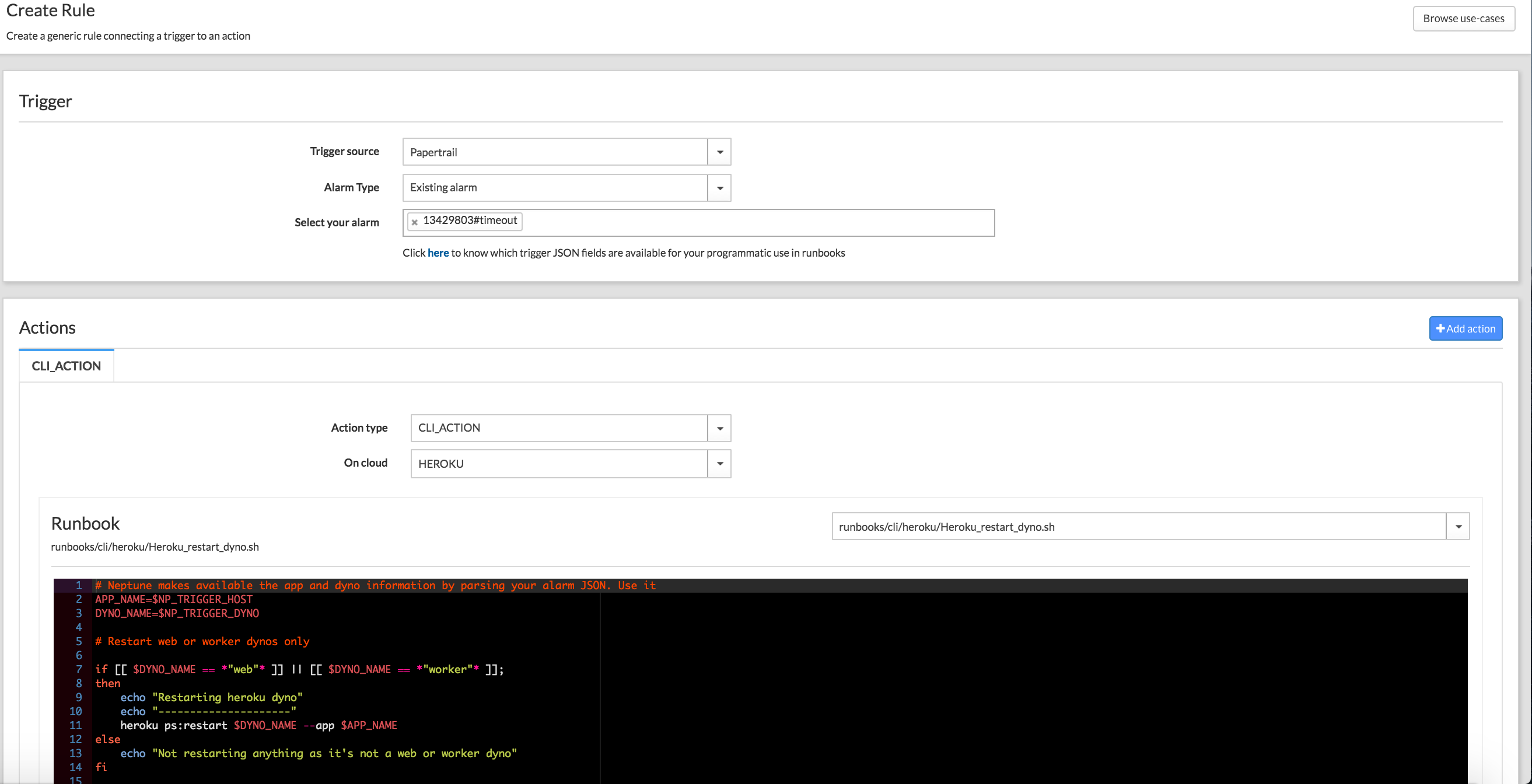Click the Action type label
The width and height of the screenshot is (1532, 784).
(359, 428)
